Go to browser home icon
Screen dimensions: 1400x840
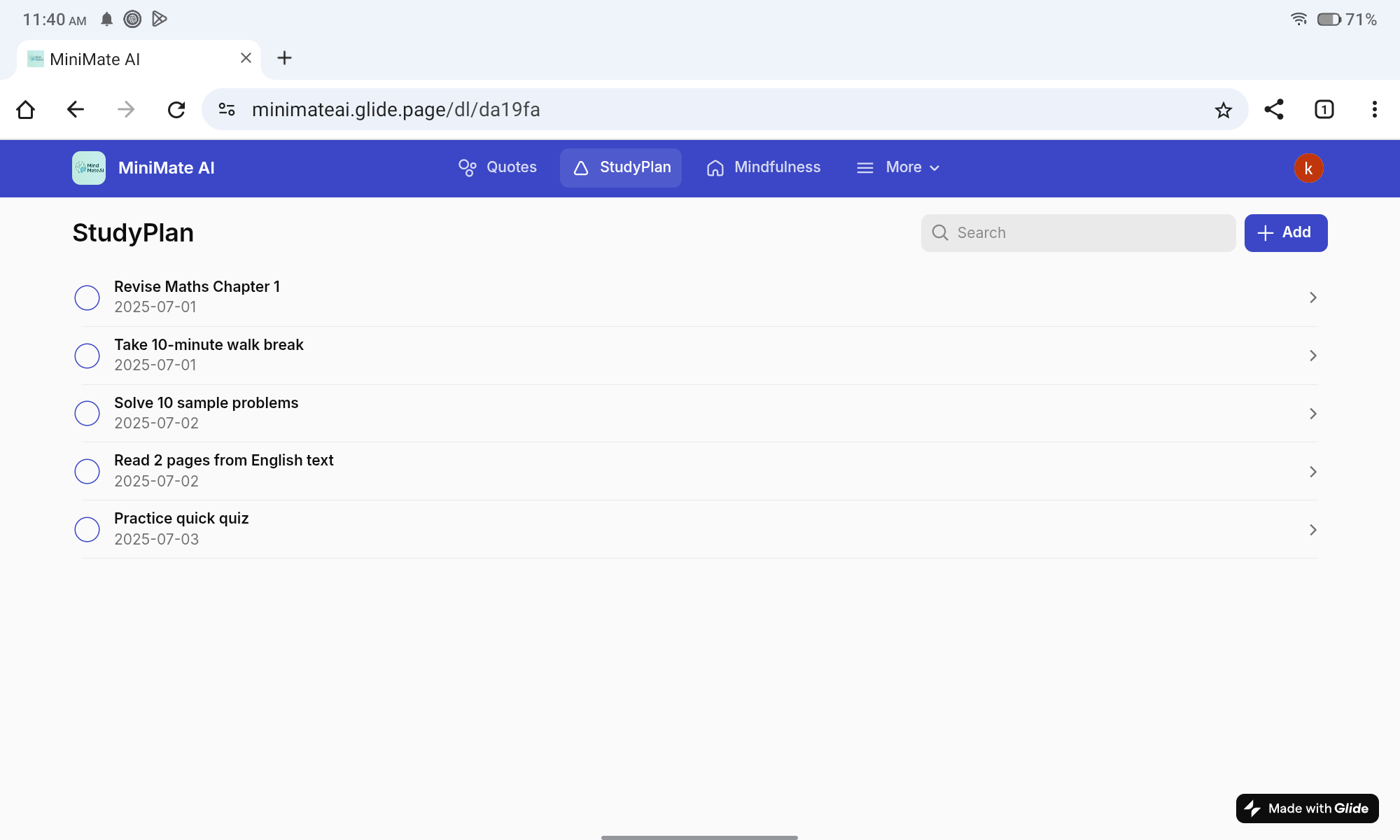click(26, 110)
